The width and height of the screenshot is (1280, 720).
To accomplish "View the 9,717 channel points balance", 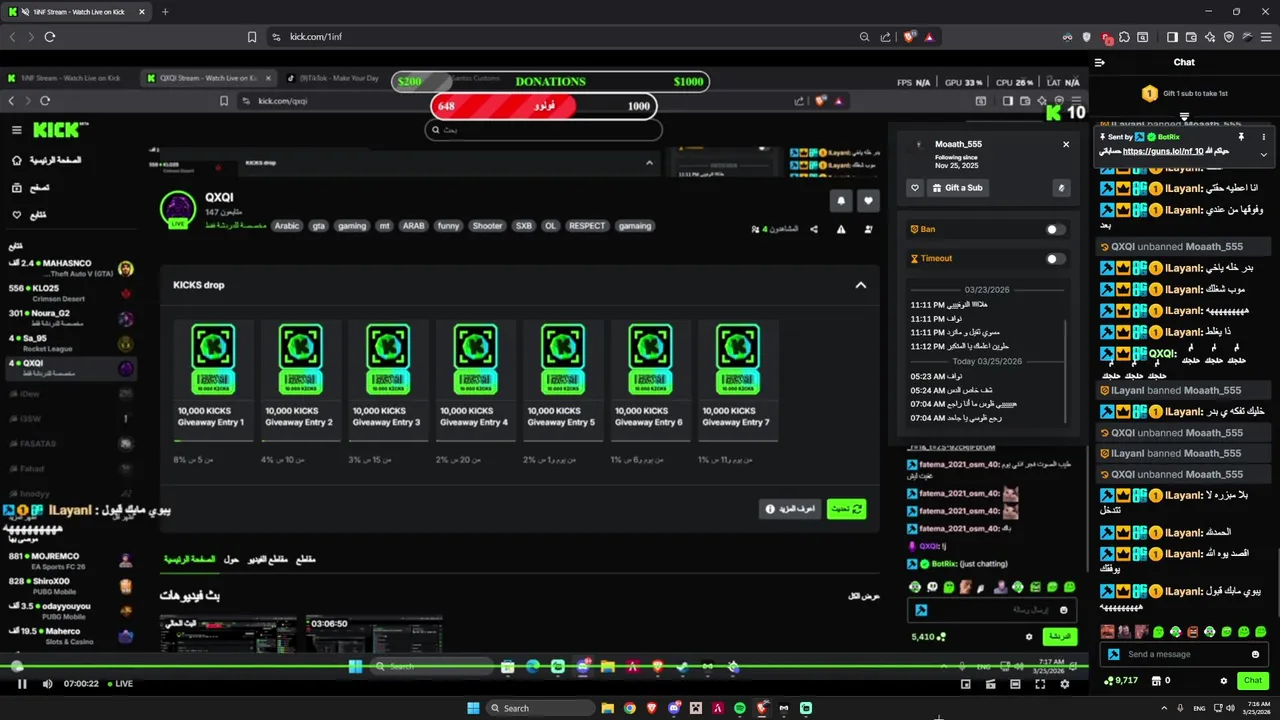I will (x=1121, y=680).
